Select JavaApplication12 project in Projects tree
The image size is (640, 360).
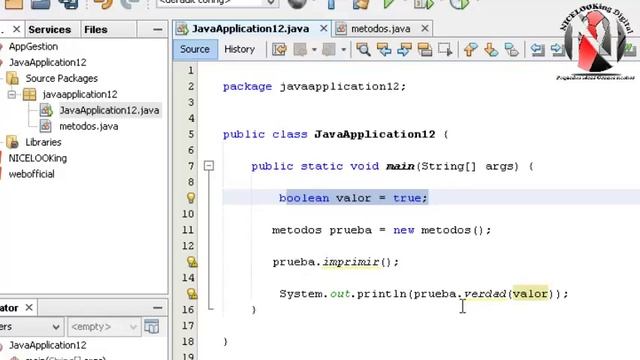[47, 62]
